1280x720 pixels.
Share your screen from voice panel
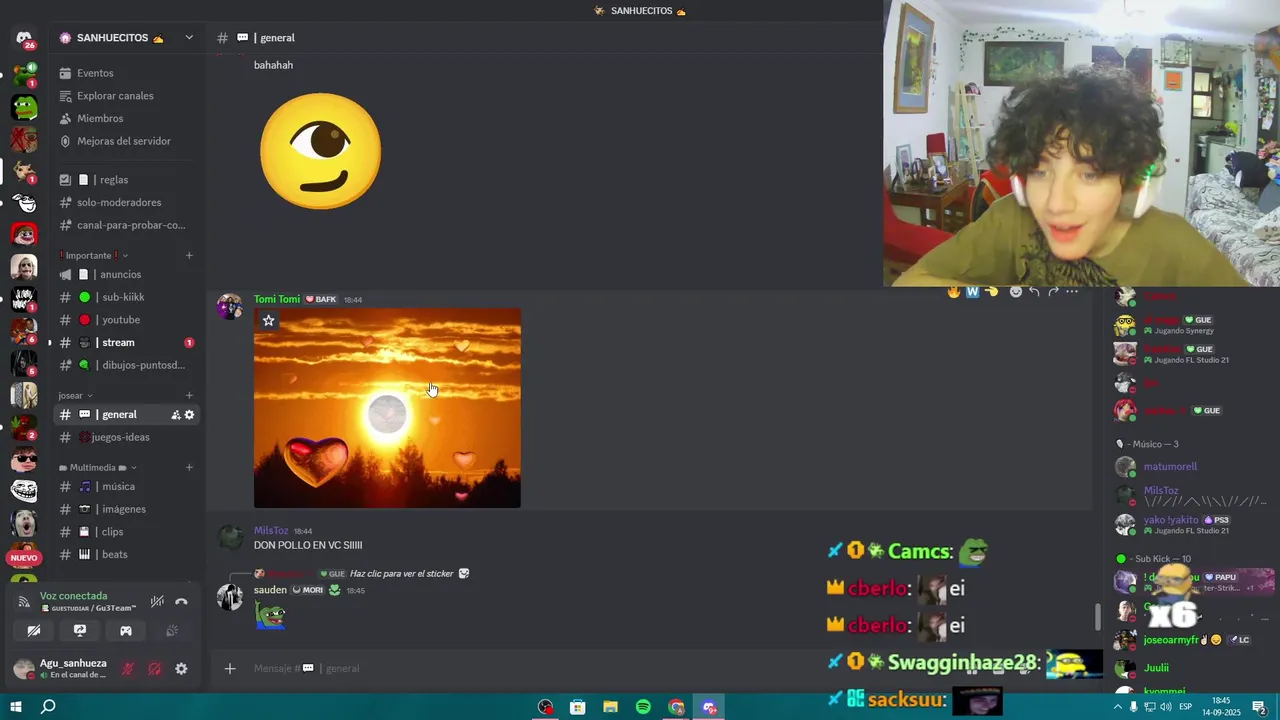80,631
